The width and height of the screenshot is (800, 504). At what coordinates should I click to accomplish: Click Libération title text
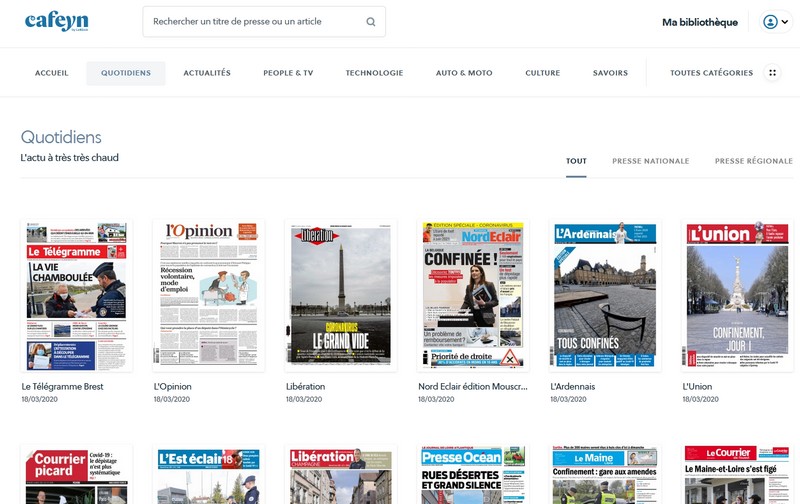click(x=305, y=387)
